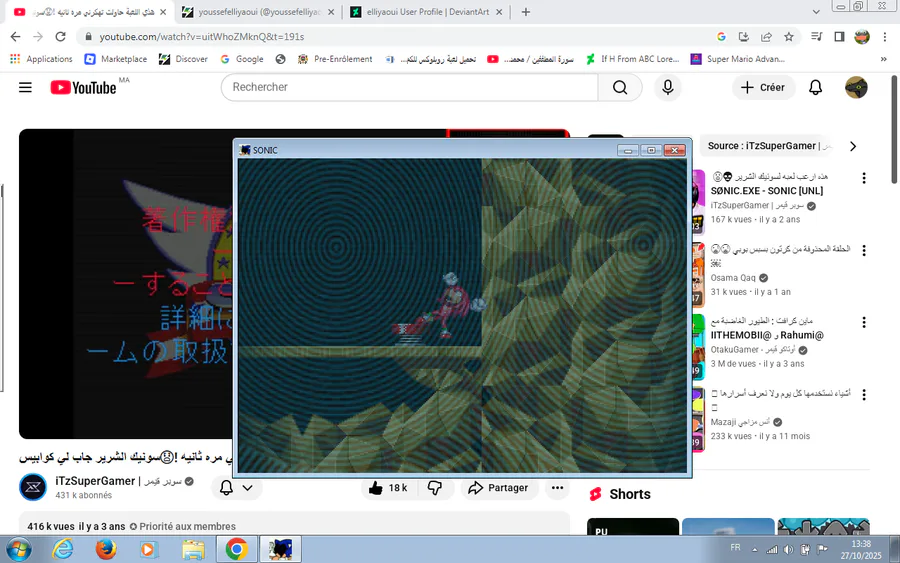900x563 pixels.
Task: Go to the YouTube home logo
Action: tap(83, 87)
